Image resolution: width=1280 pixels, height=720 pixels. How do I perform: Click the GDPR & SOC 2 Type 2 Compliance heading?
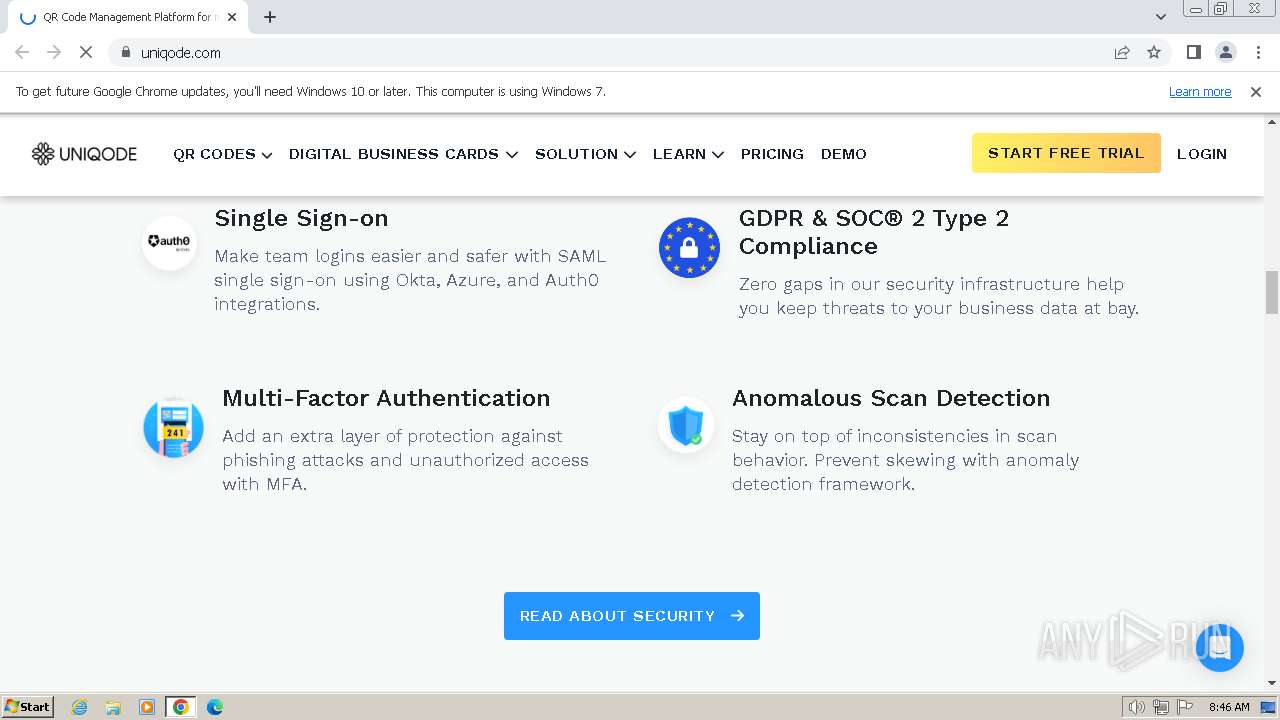[x=874, y=232]
